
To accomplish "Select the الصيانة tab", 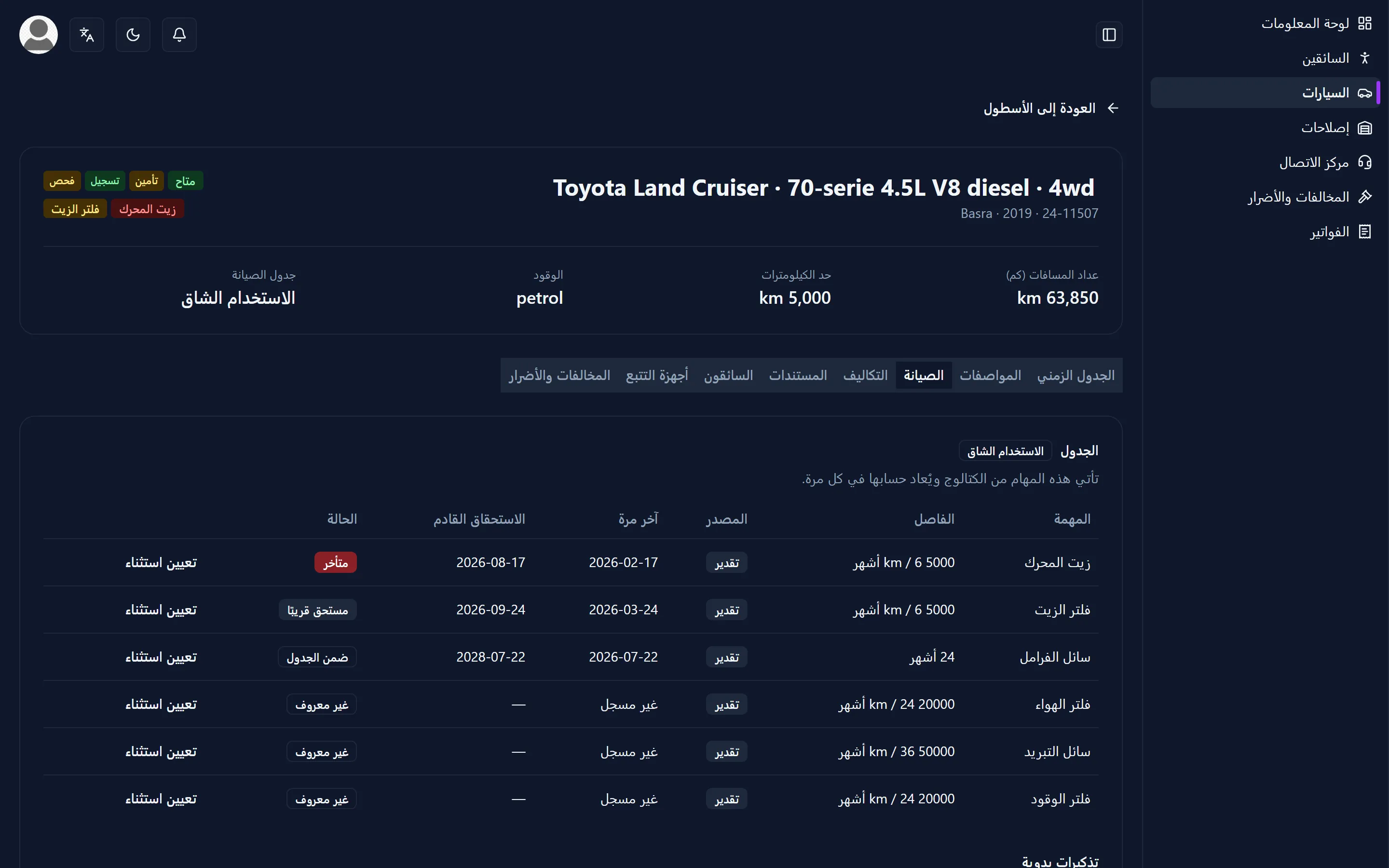I will [924, 376].
